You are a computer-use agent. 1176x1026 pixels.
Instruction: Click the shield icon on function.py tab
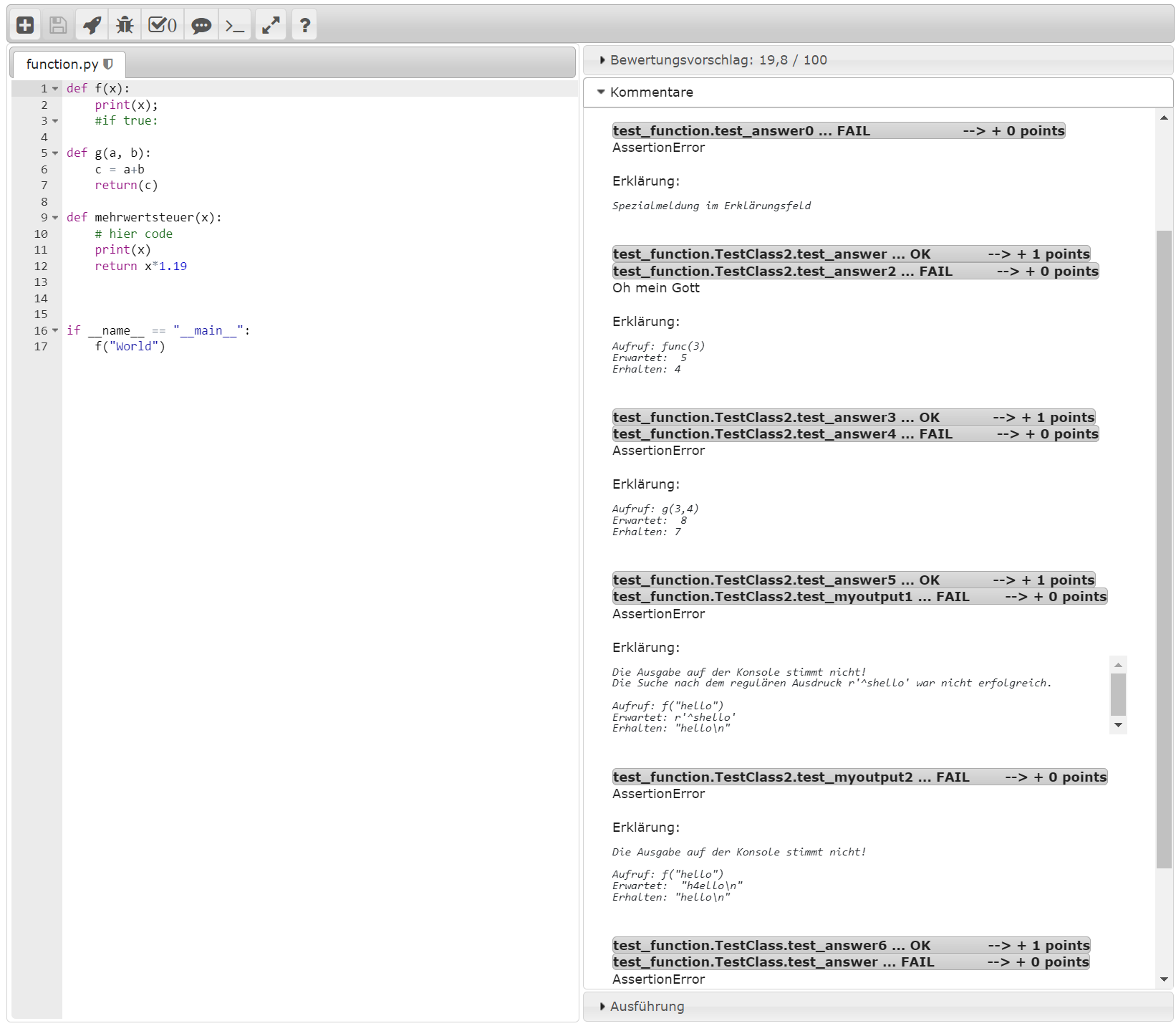pyautogui.click(x=108, y=64)
